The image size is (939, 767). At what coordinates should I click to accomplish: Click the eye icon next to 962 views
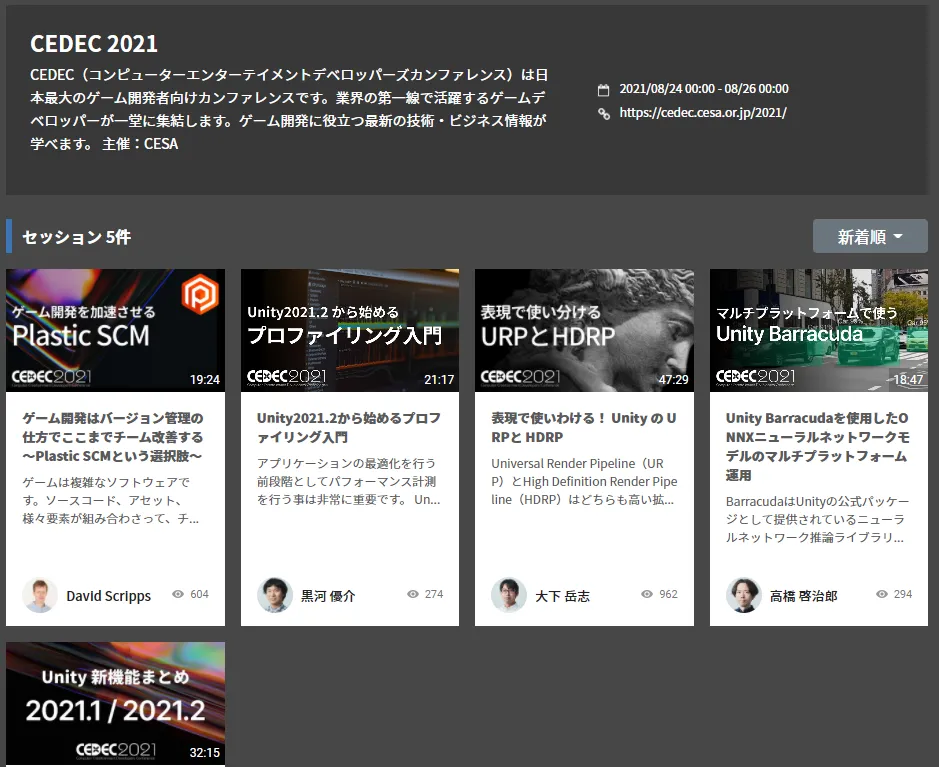[x=647, y=594]
